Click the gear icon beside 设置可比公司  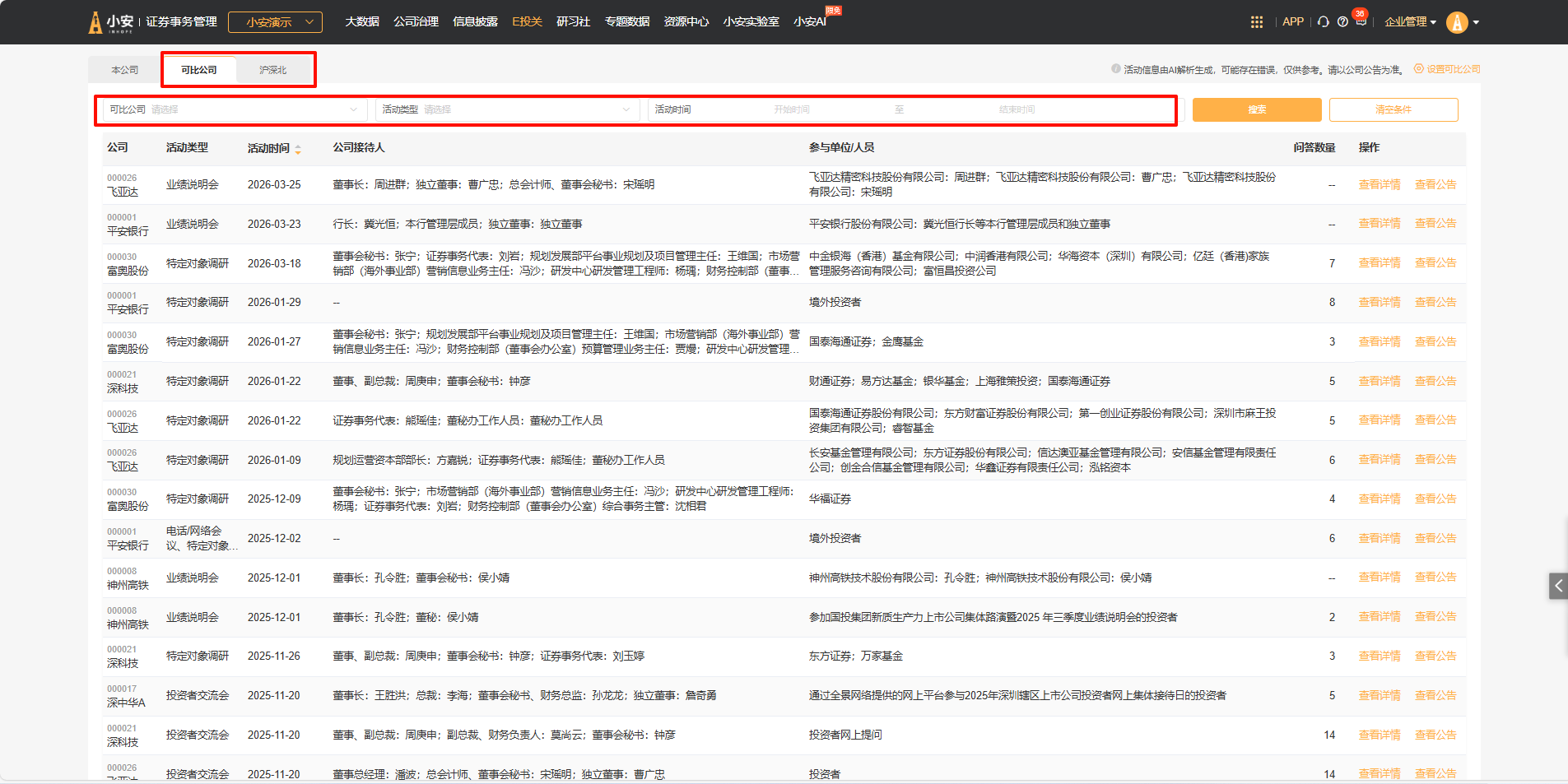[x=1418, y=69]
